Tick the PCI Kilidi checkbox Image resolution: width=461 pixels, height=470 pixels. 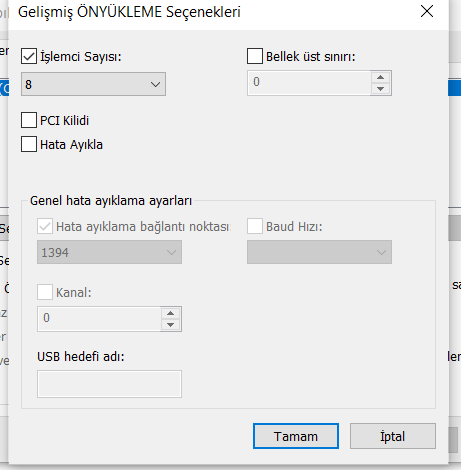point(29,120)
